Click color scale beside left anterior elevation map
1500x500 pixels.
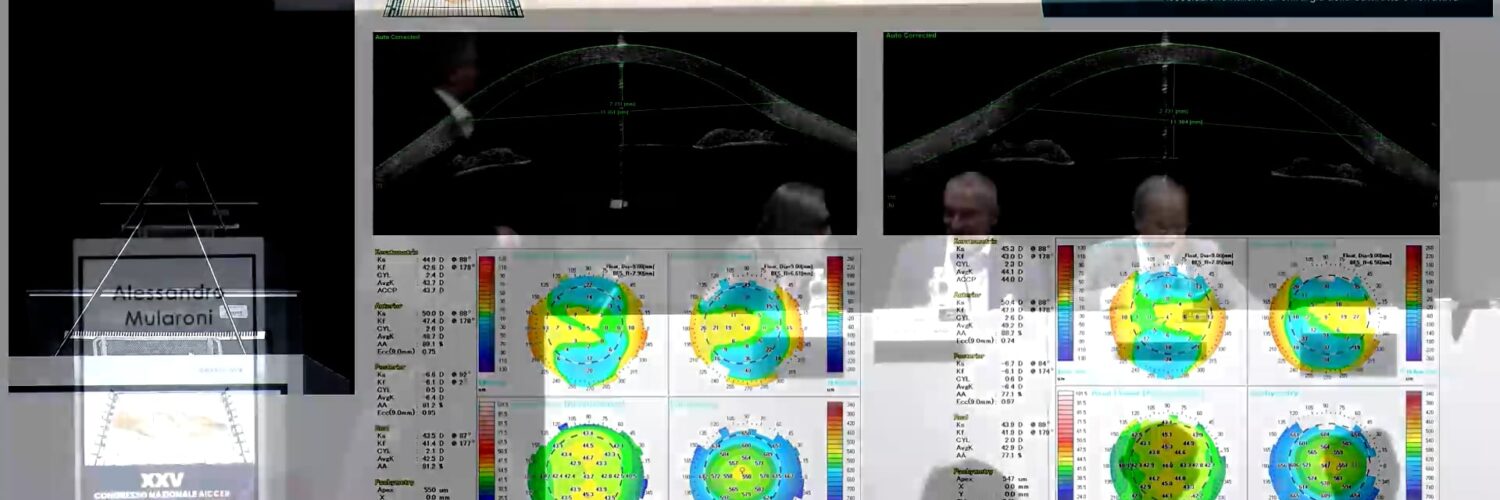pos(487,314)
